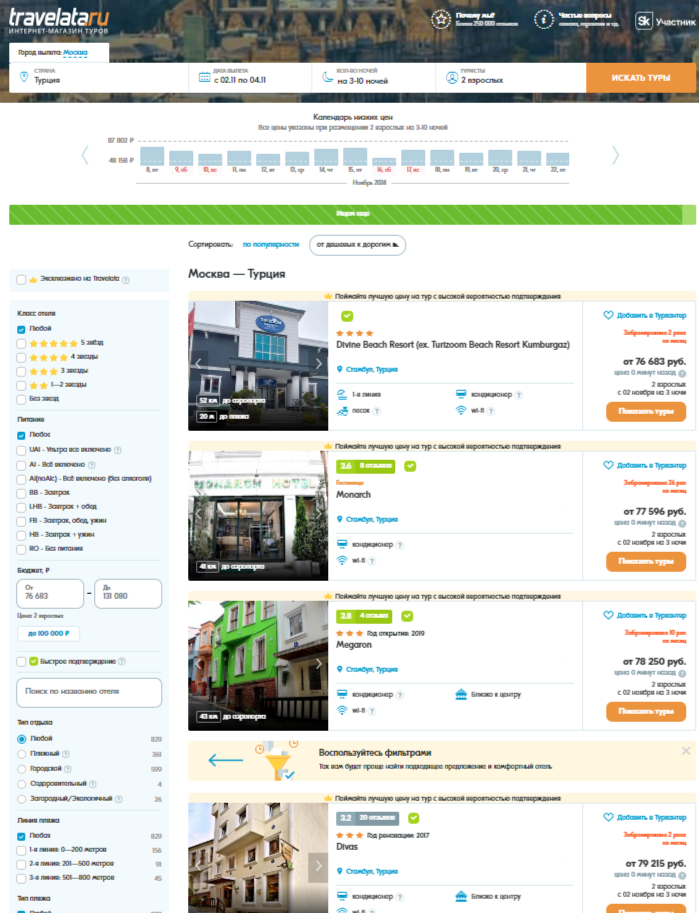Next photo arrow on Divas image
This screenshot has width=699, height=913.
tap(318, 866)
